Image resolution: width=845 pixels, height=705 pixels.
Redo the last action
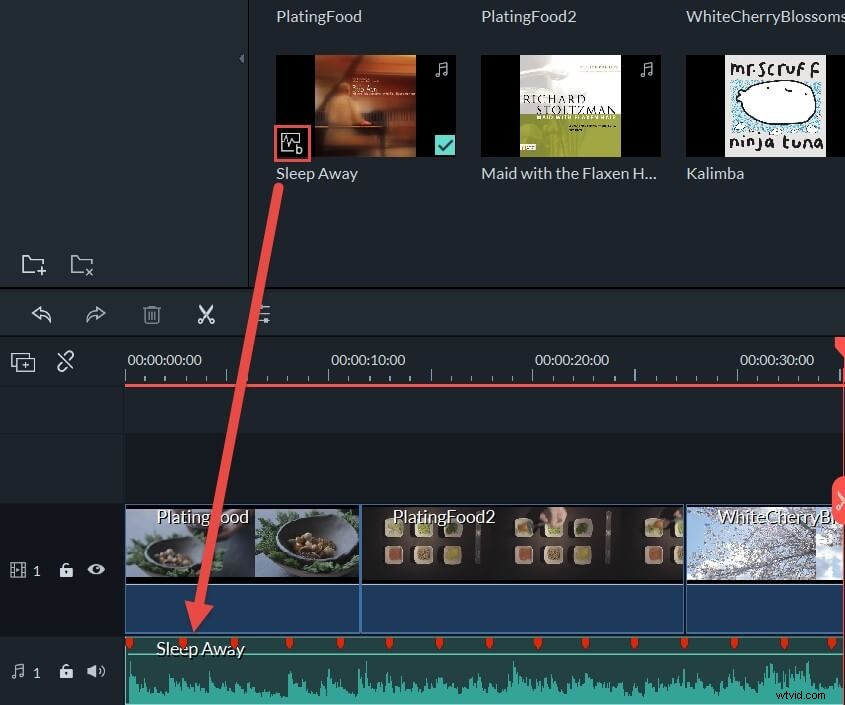(96, 314)
